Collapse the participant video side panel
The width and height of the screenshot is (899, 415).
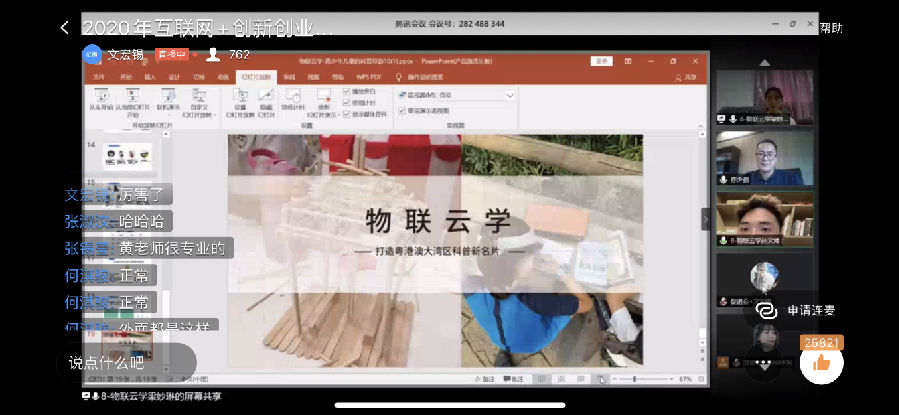coord(706,219)
